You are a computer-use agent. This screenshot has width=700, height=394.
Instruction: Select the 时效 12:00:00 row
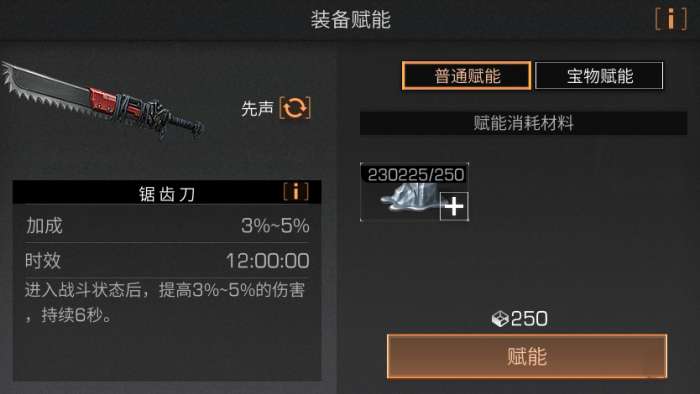pyautogui.click(x=167, y=261)
